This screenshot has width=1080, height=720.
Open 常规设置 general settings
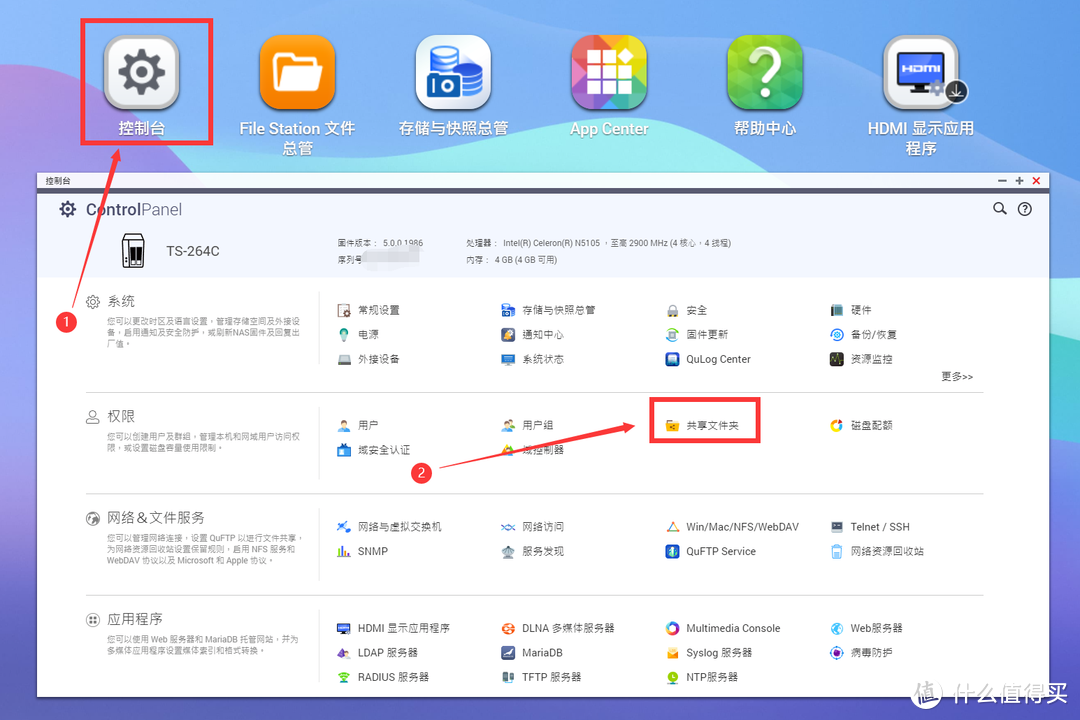(368, 310)
